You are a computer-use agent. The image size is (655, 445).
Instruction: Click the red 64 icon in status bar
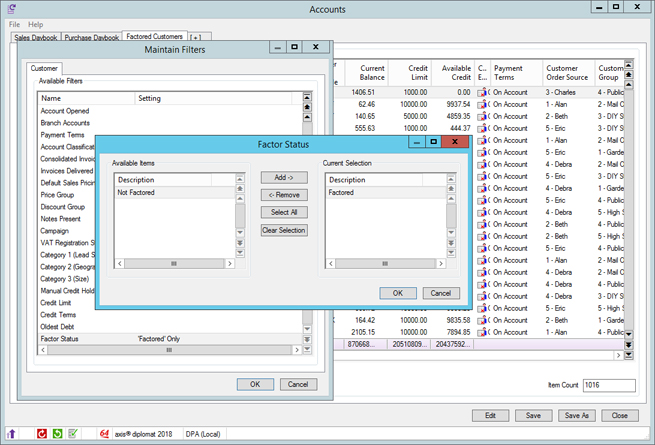(104, 434)
